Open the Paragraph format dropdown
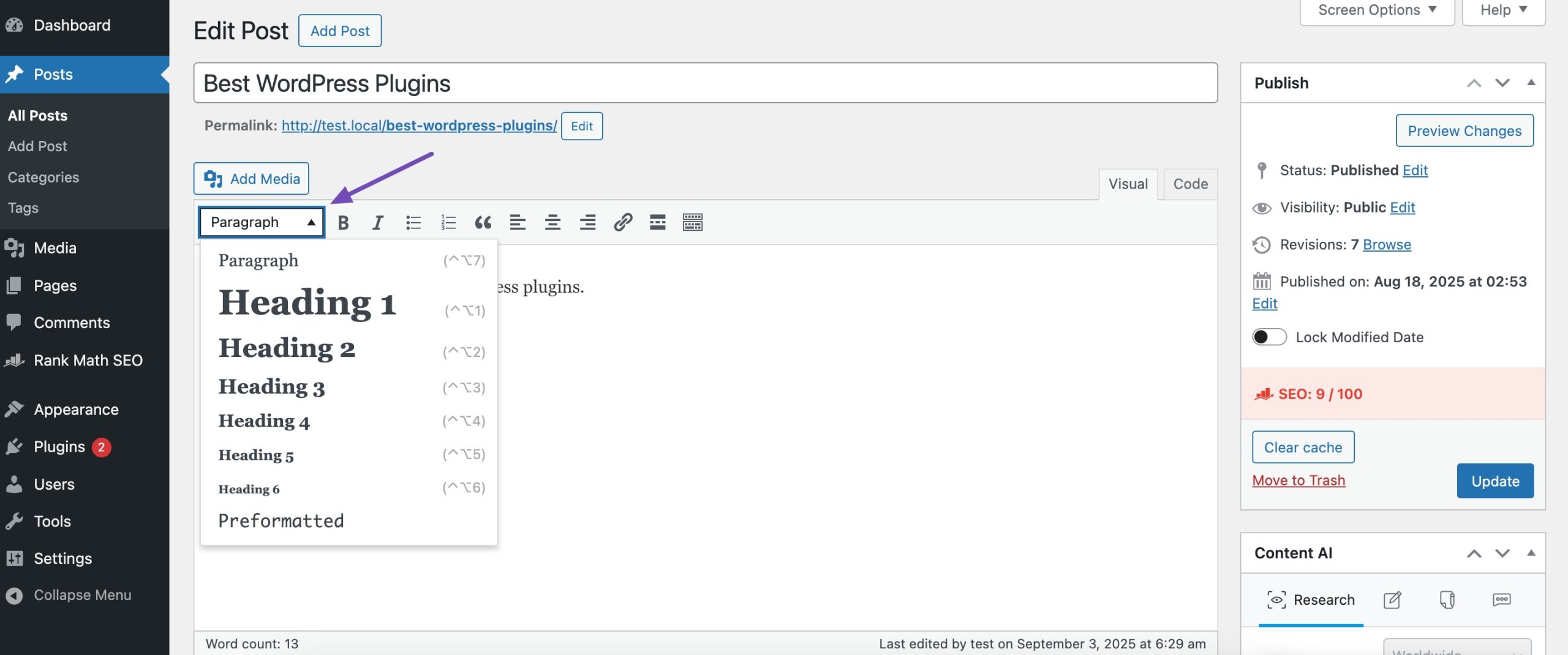Screen dimensions: 1568x655 pos(262,222)
